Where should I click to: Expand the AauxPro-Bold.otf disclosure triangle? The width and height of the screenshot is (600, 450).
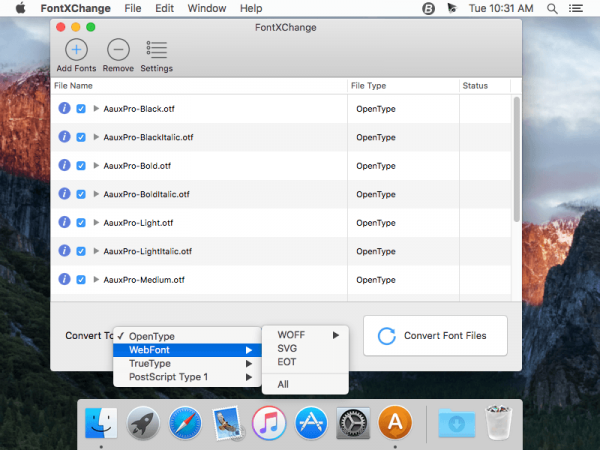point(96,165)
